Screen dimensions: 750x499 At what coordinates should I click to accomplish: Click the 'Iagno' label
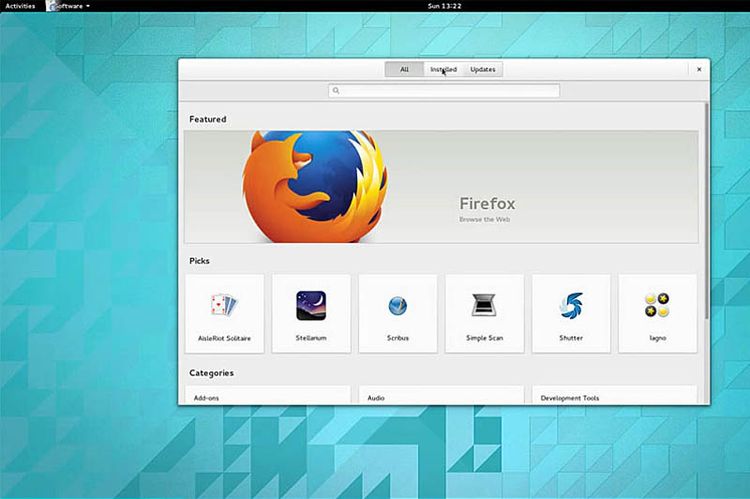click(x=658, y=338)
